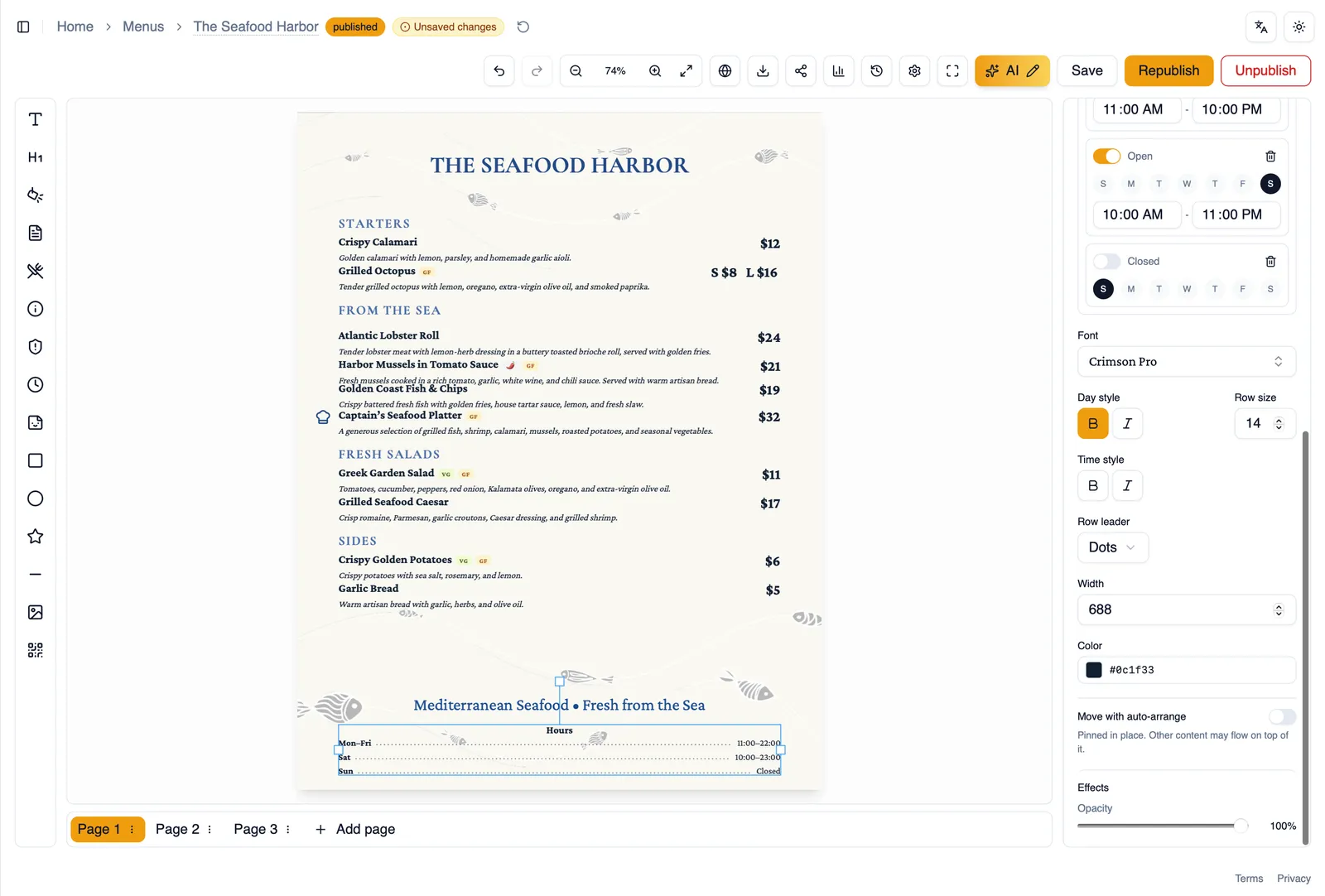Select the Text tool in the left sidebar
The width and height of the screenshot is (1325, 896).
(x=35, y=119)
